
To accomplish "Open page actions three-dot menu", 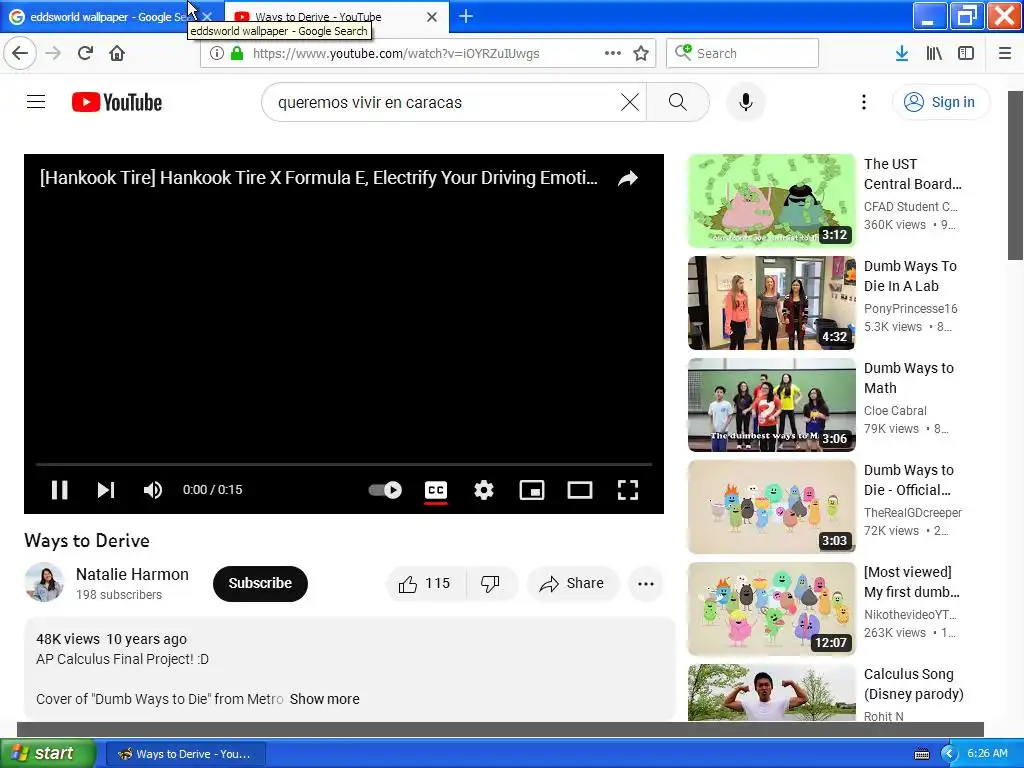I will (x=613, y=53).
